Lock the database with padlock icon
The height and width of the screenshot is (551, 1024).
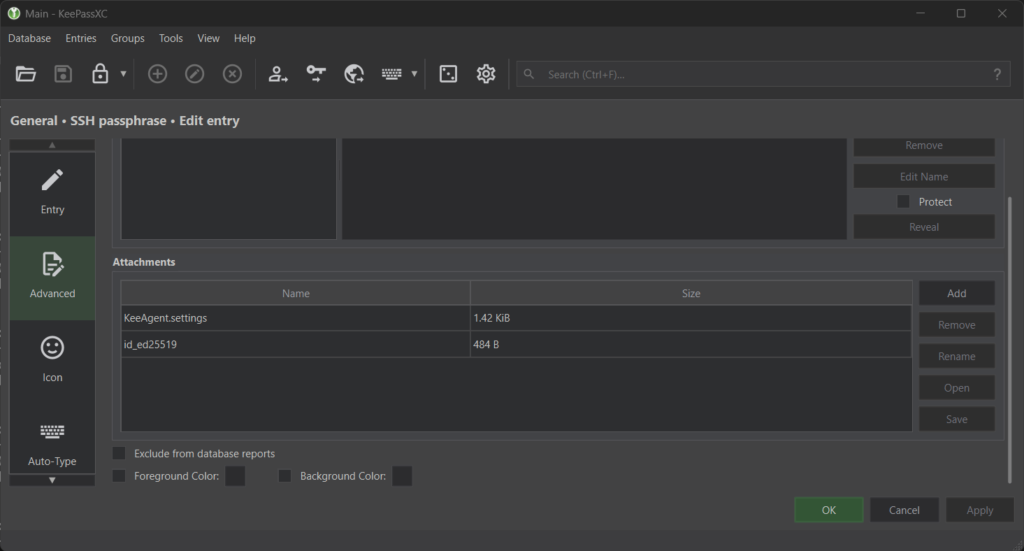tap(100, 74)
